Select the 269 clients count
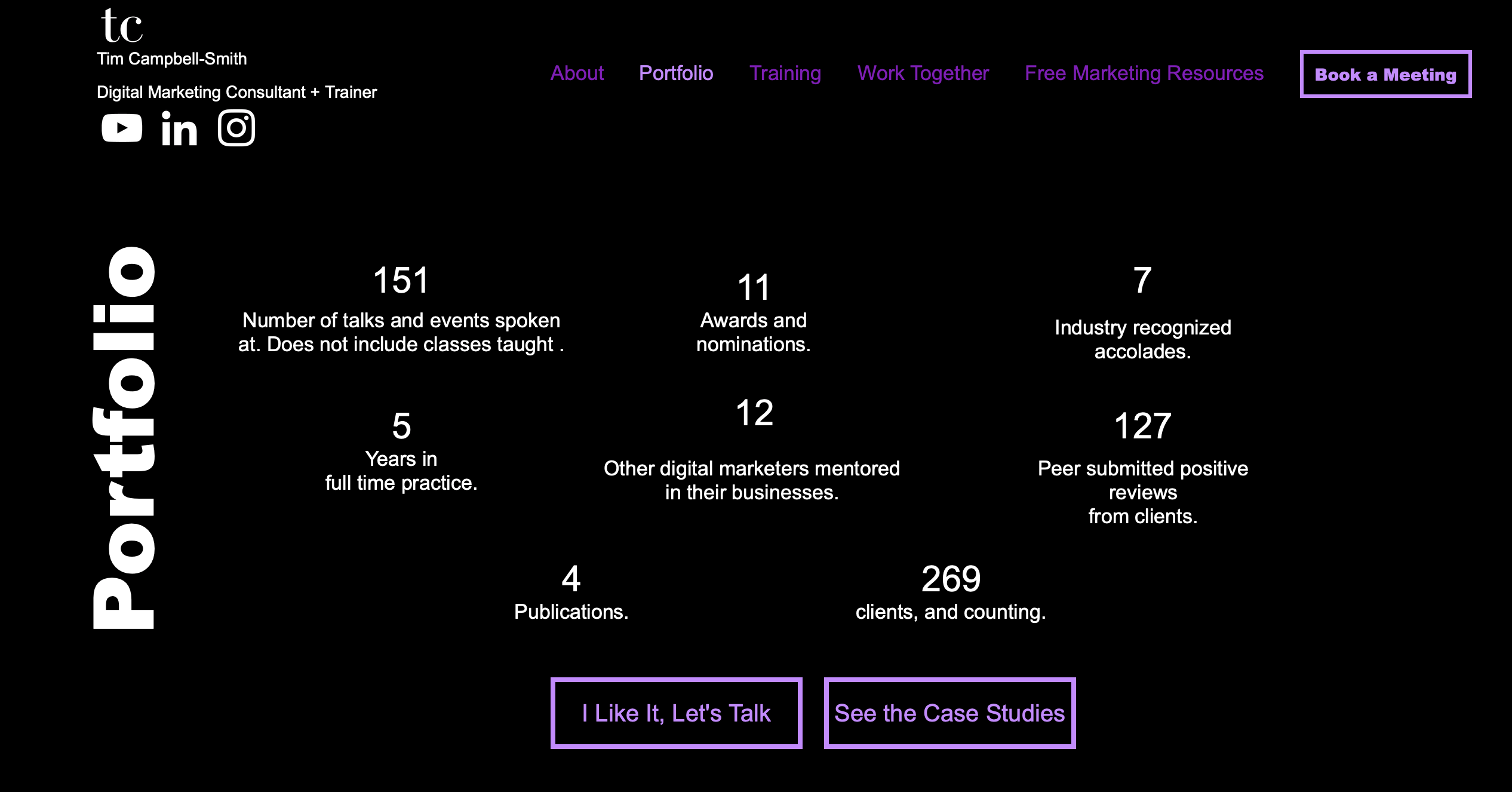This screenshot has height=792, width=1512. click(x=951, y=579)
